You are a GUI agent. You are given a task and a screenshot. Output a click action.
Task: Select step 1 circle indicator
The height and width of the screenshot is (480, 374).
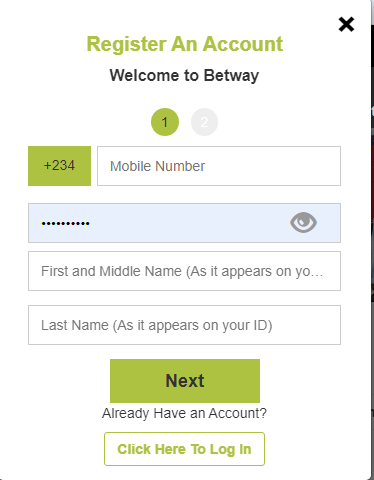pyautogui.click(x=165, y=122)
